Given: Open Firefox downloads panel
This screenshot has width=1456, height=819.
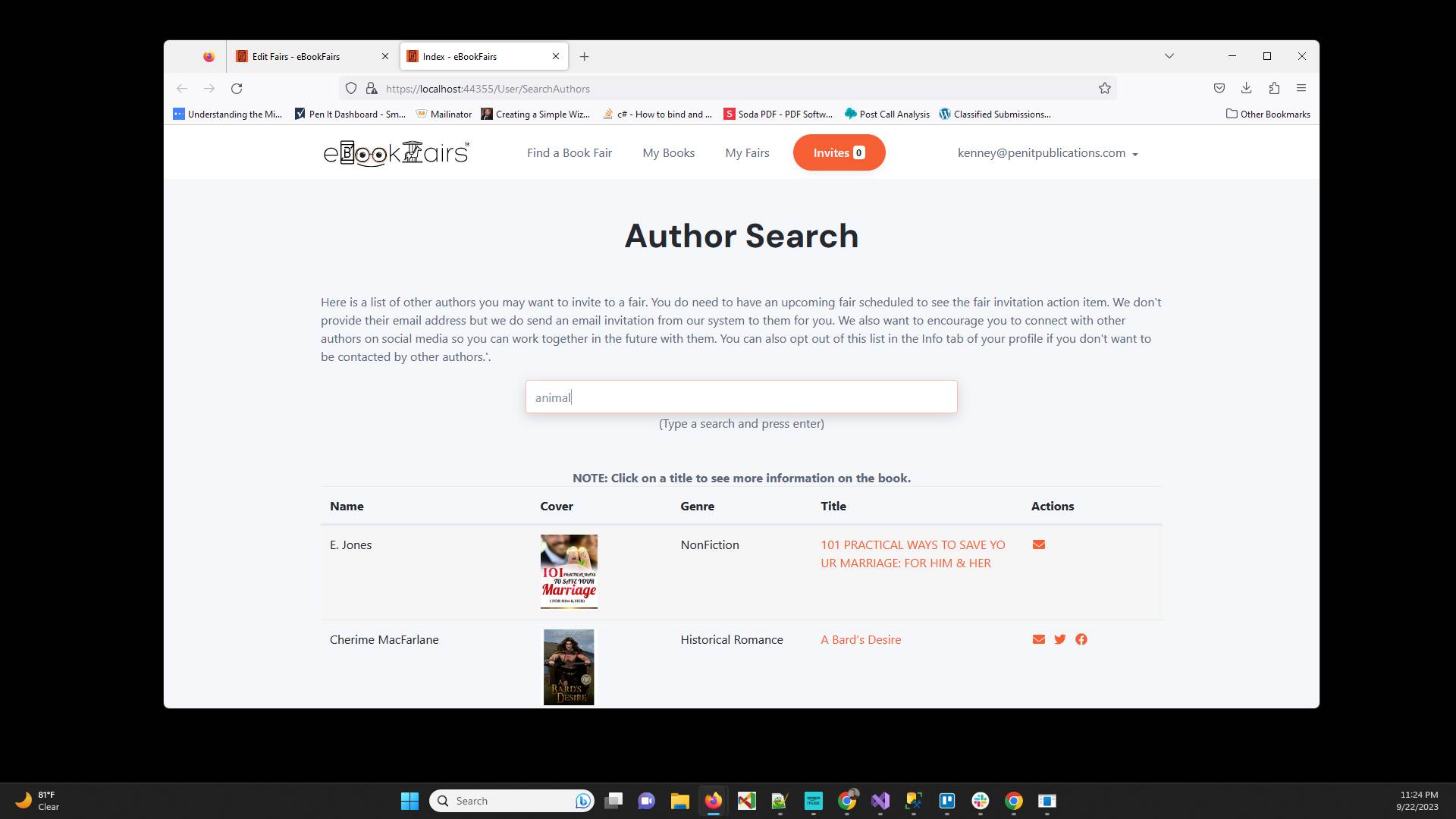Looking at the screenshot, I should pyautogui.click(x=1246, y=88).
